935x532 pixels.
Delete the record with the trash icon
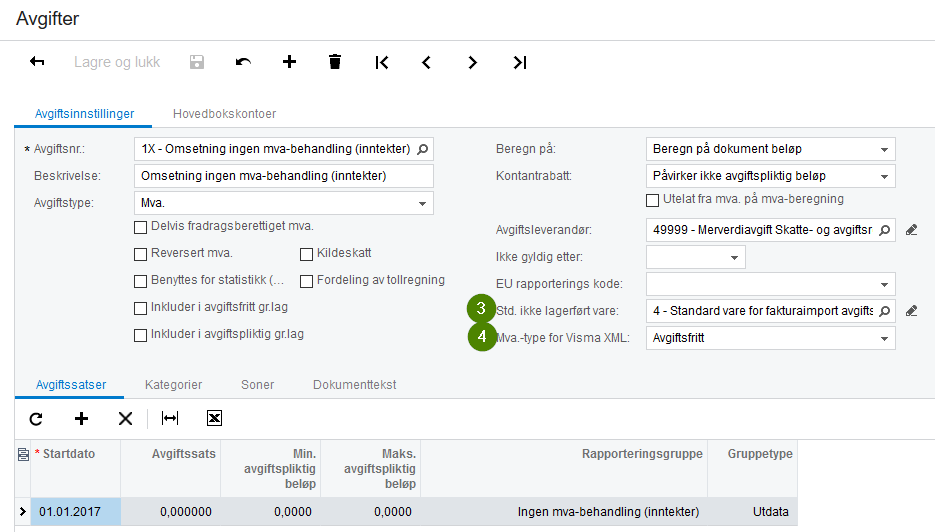pyautogui.click(x=335, y=61)
